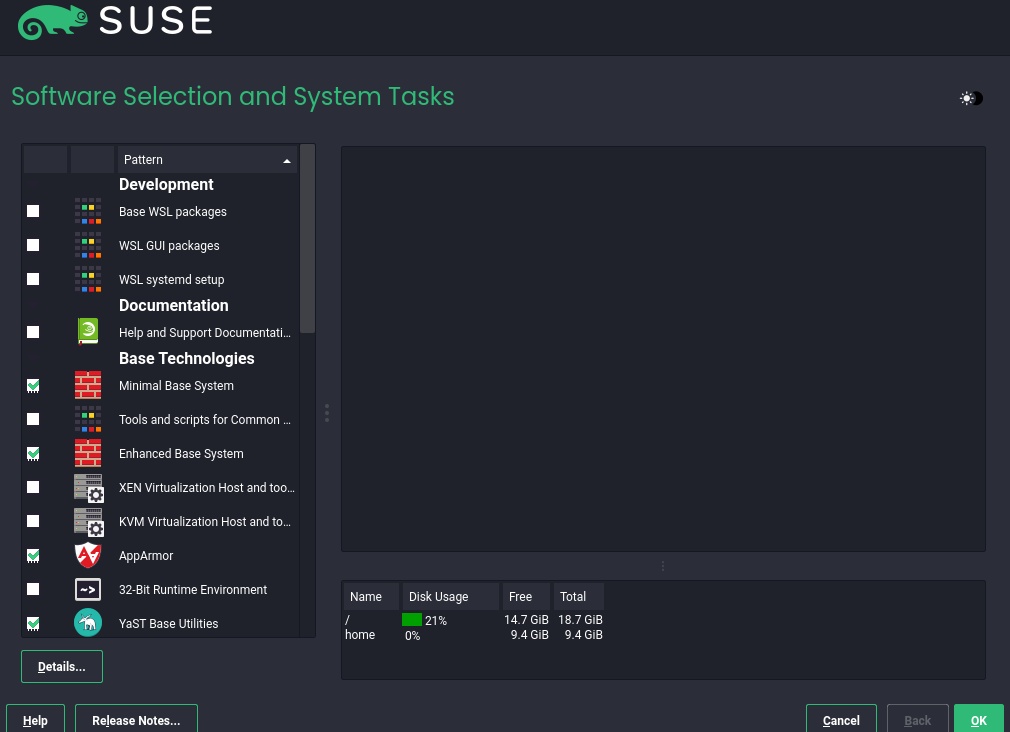Check Tools and scripts for Common checkbox
The height and width of the screenshot is (732, 1010).
point(33,419)
